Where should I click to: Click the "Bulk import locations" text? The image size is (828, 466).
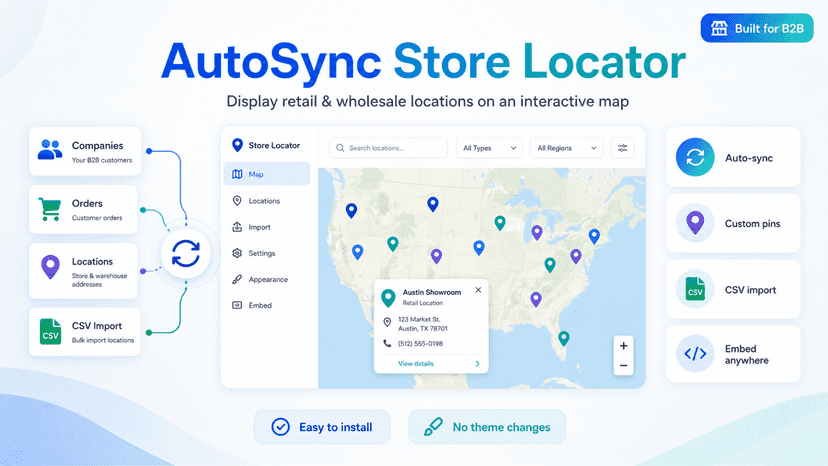(103, 340)
